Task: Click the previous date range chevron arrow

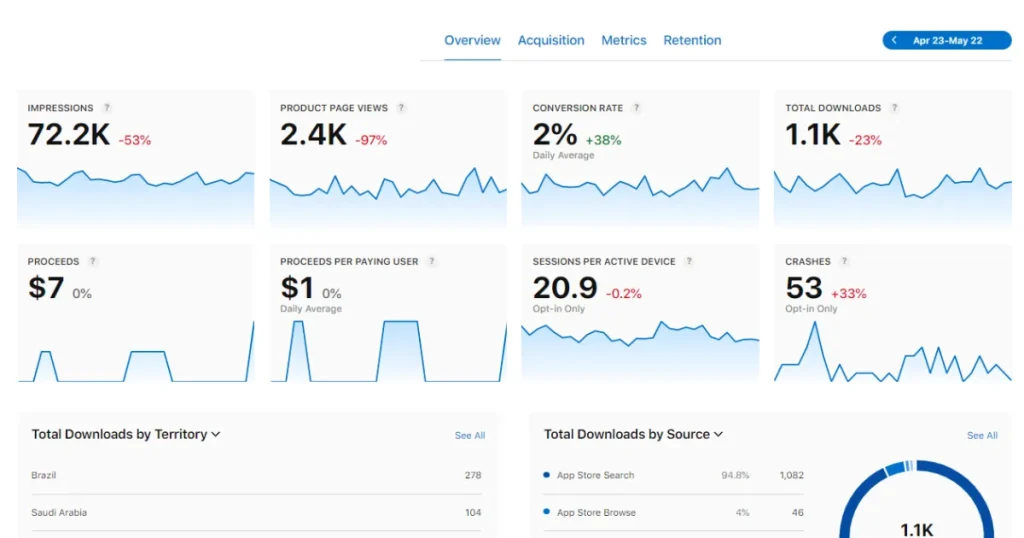Action: click(x=894, y=40)
